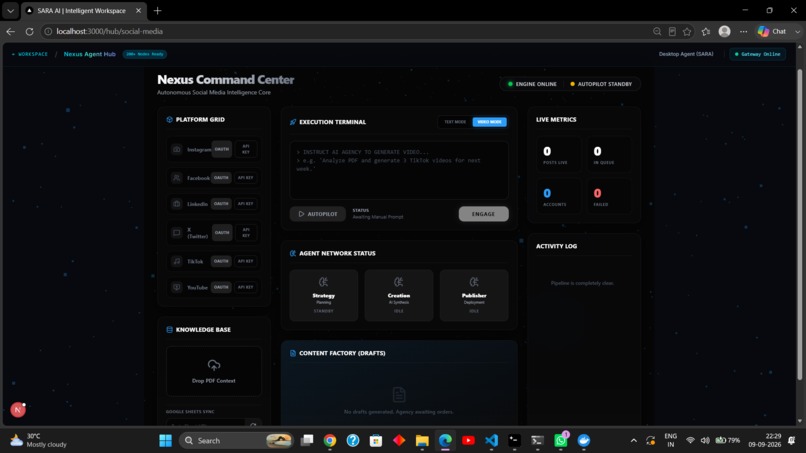Show hidden system tray icons
806x453 pixels.
pos(633,441)
